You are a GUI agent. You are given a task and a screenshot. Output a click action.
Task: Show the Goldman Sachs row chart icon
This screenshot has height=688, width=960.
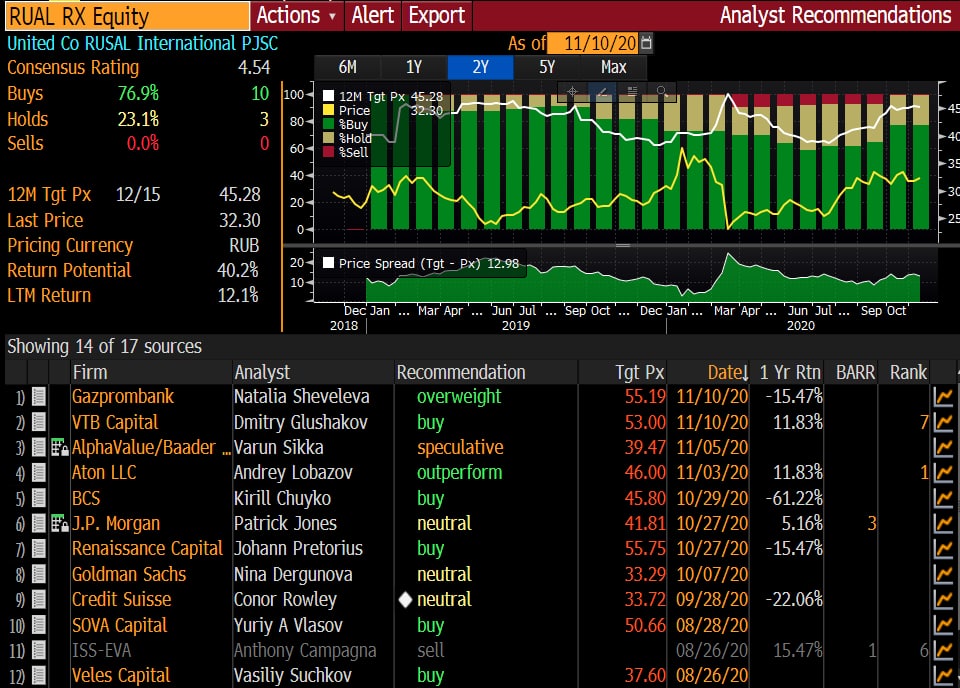(943, 574)
